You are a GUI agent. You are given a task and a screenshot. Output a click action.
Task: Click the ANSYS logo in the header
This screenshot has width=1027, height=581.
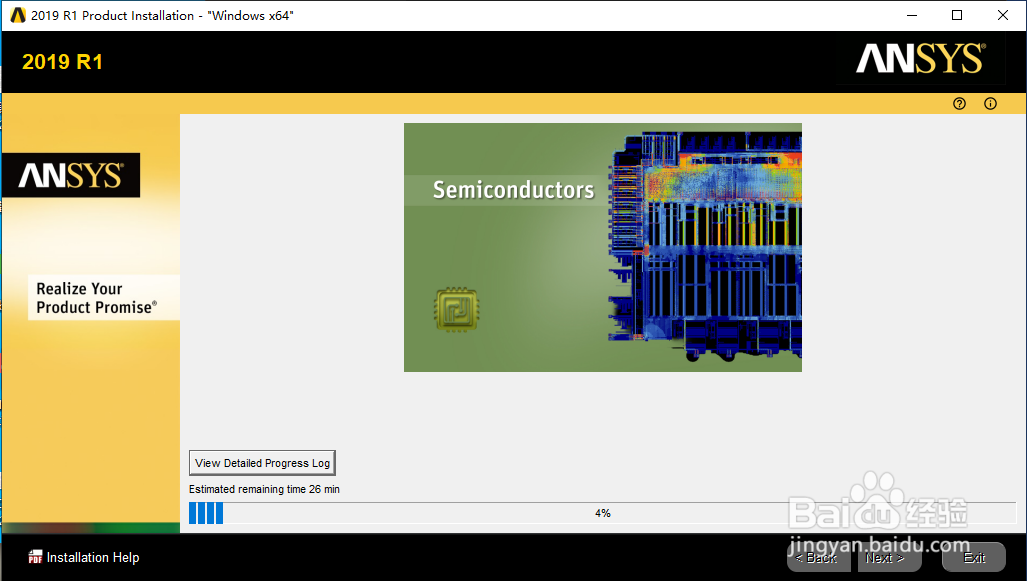click(x=920, y=59)
